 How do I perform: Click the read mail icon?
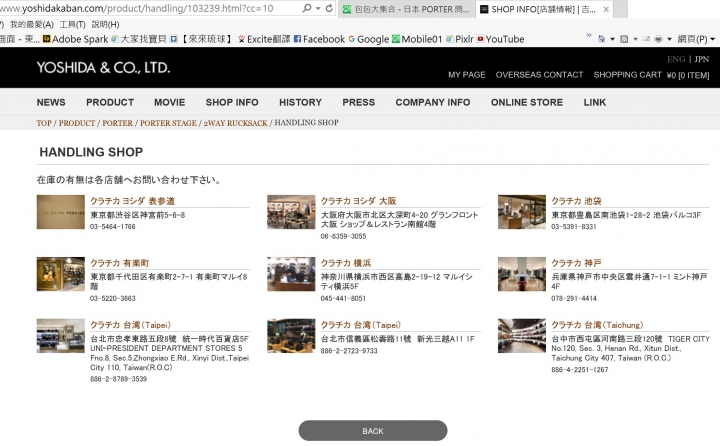click(x=646, y=39)
